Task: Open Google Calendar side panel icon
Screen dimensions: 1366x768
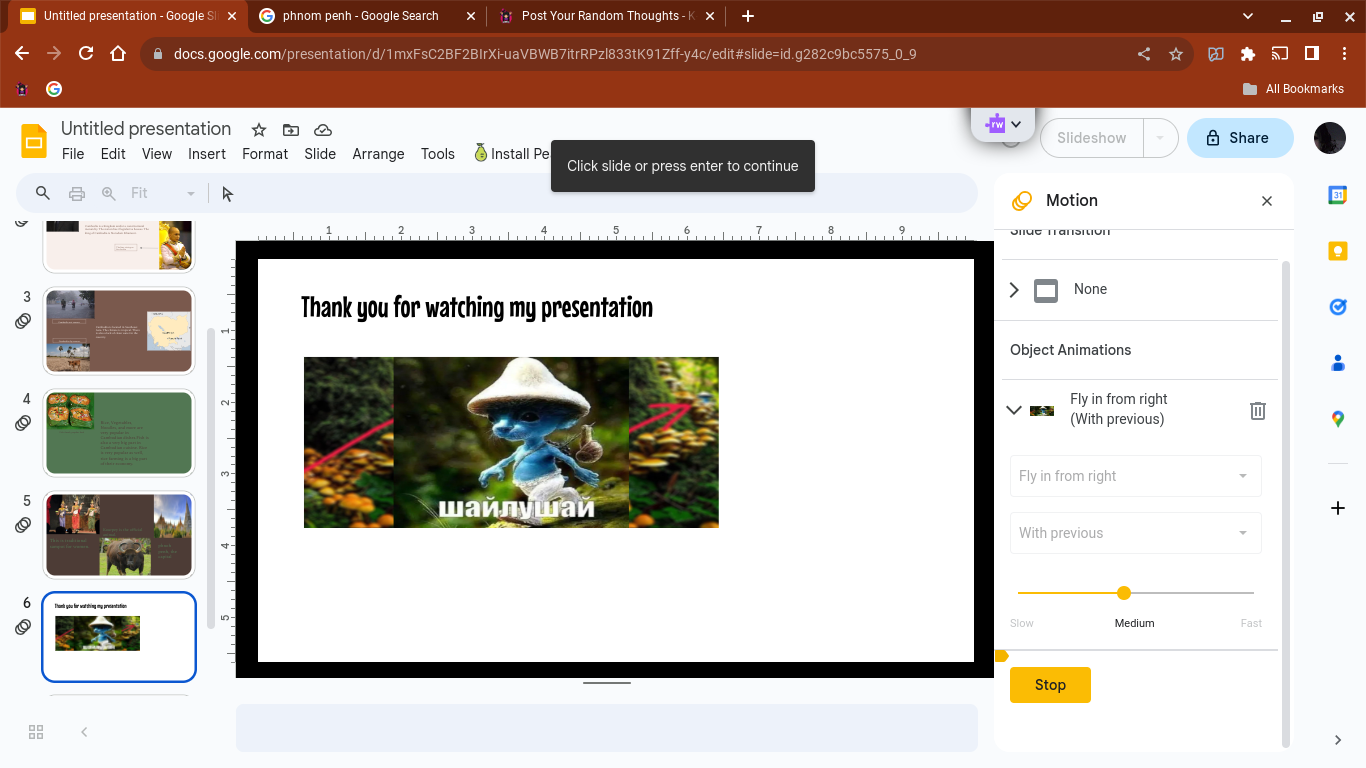Action: click(1338, 196)
